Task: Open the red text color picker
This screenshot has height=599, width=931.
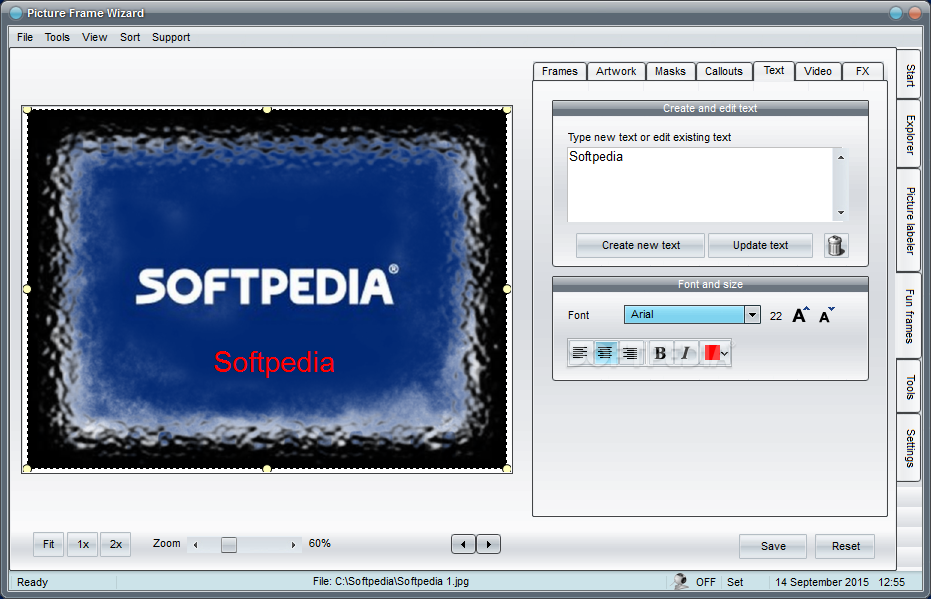Action: pyautogui.click(x=715, y=353)
